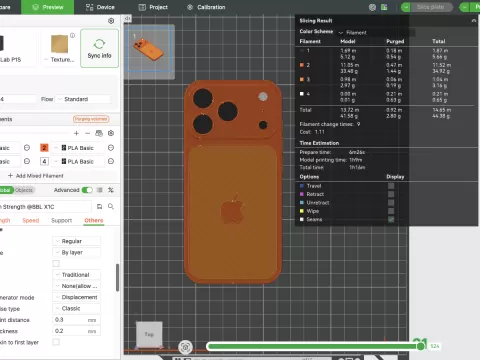This screenshot has width=480, height=360.
Task: Click the 0.3 mm point distance field
Action: click(76, 320)
